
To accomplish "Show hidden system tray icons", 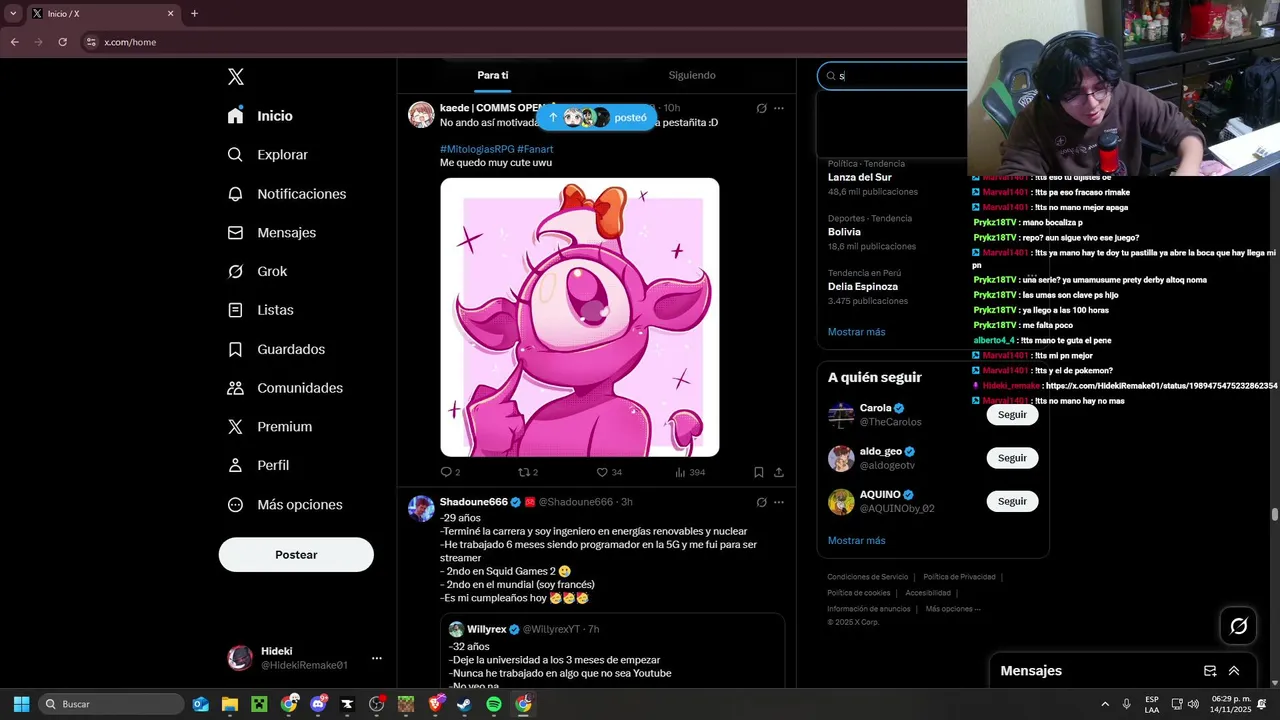I will [1105, 704].
